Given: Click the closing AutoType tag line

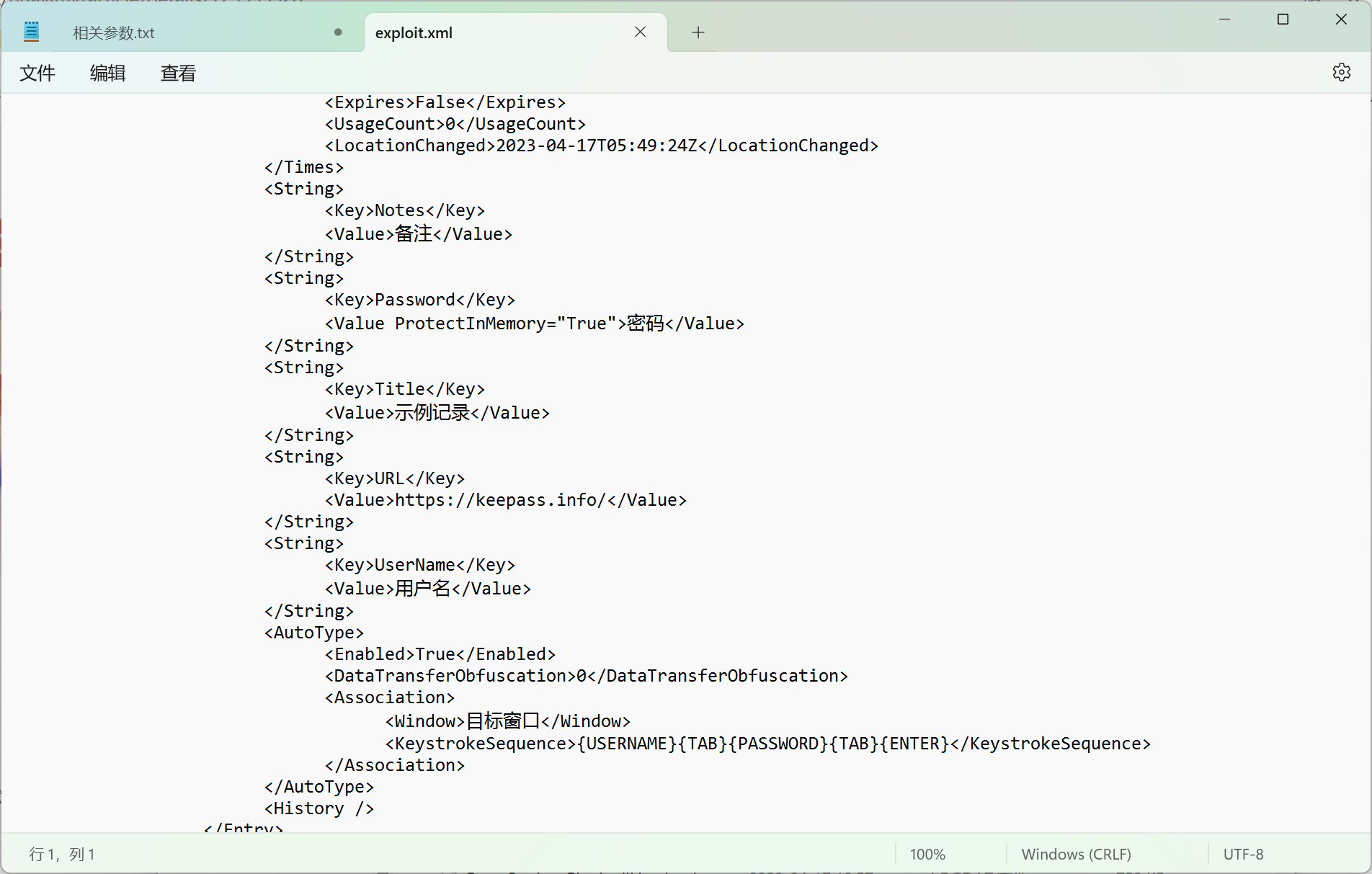Looking at the screenshot, I should click(x=318, y=787).
